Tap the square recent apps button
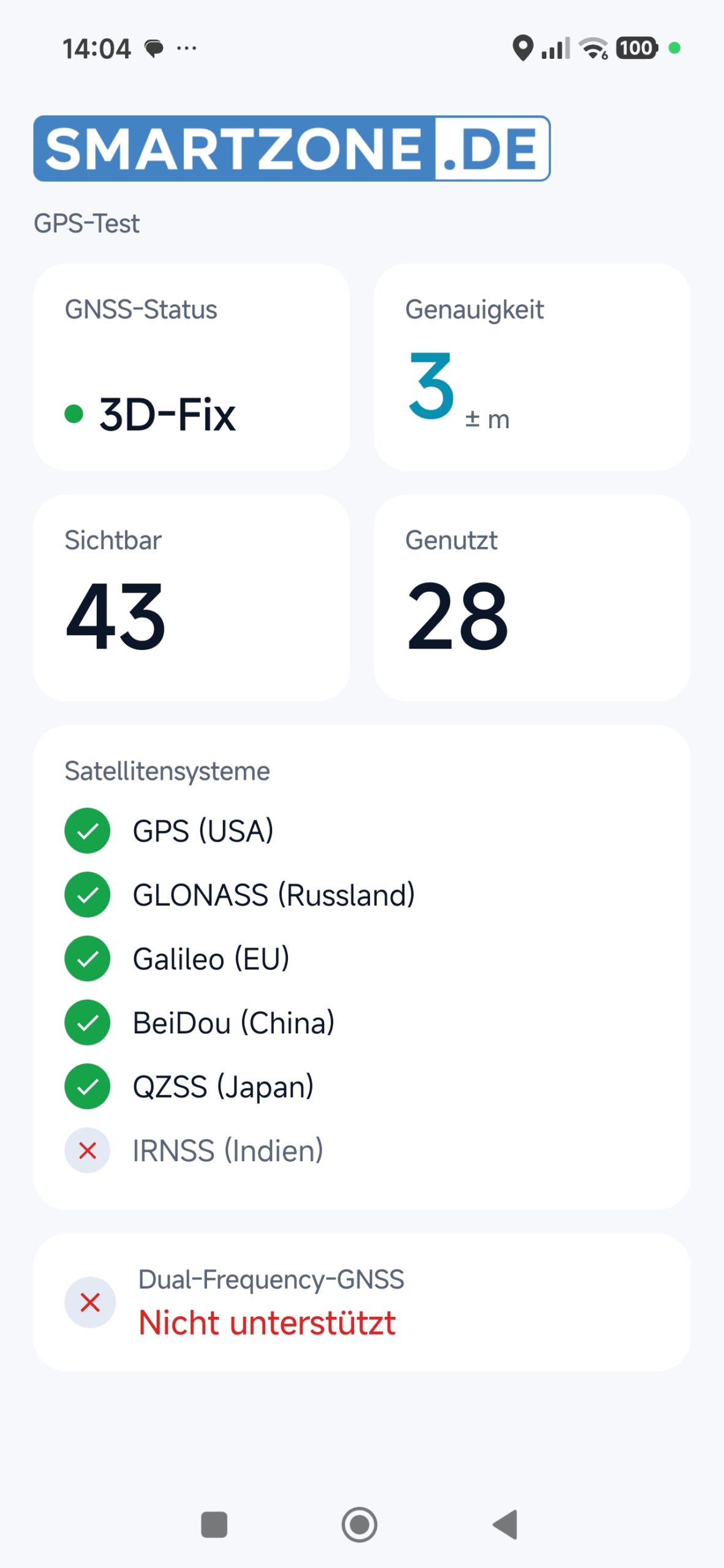Screen dimensions: 724x1568 [x=214, y=1525]
